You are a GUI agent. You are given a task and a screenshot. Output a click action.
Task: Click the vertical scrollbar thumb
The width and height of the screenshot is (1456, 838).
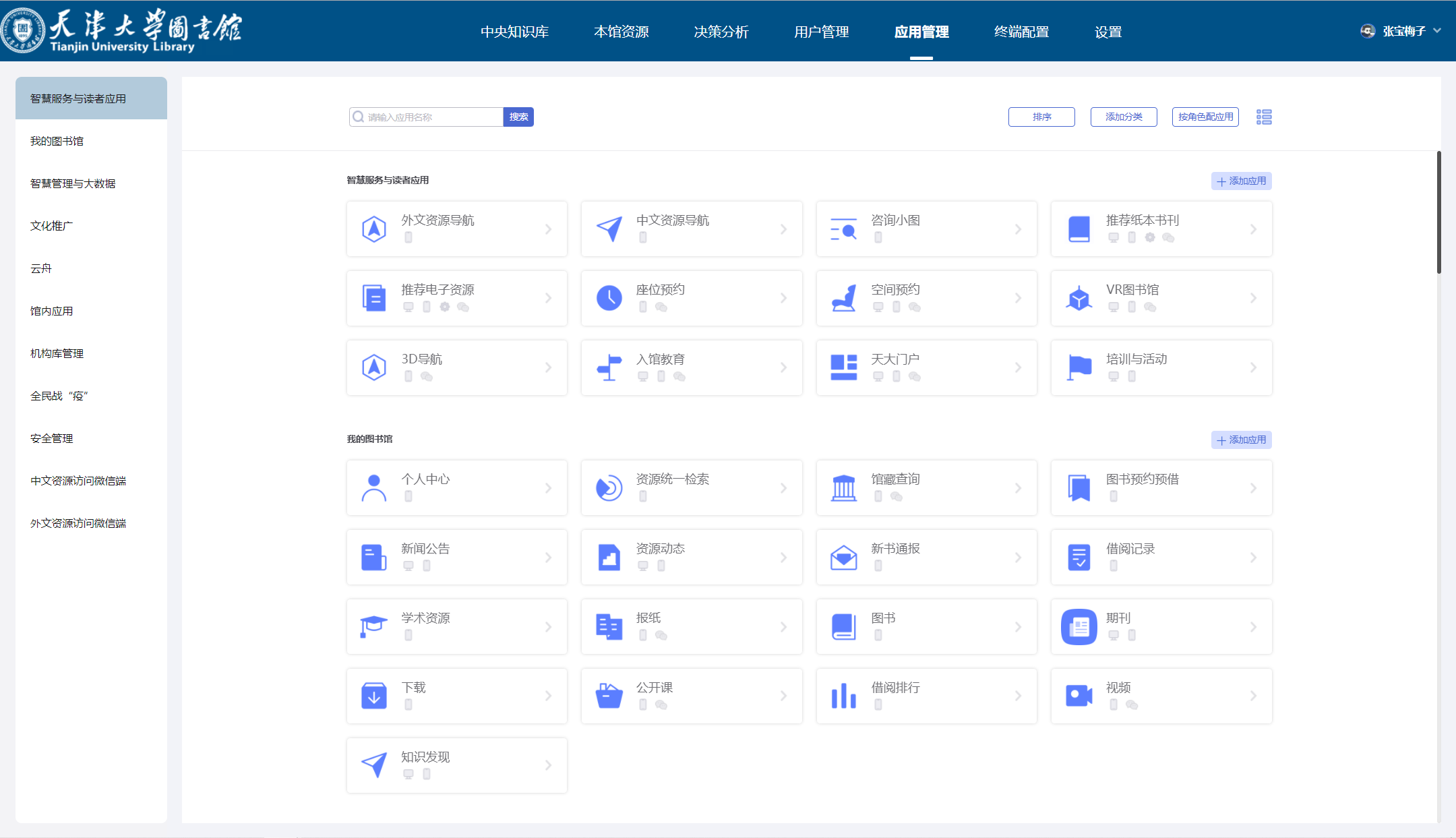pos(1438,212)
